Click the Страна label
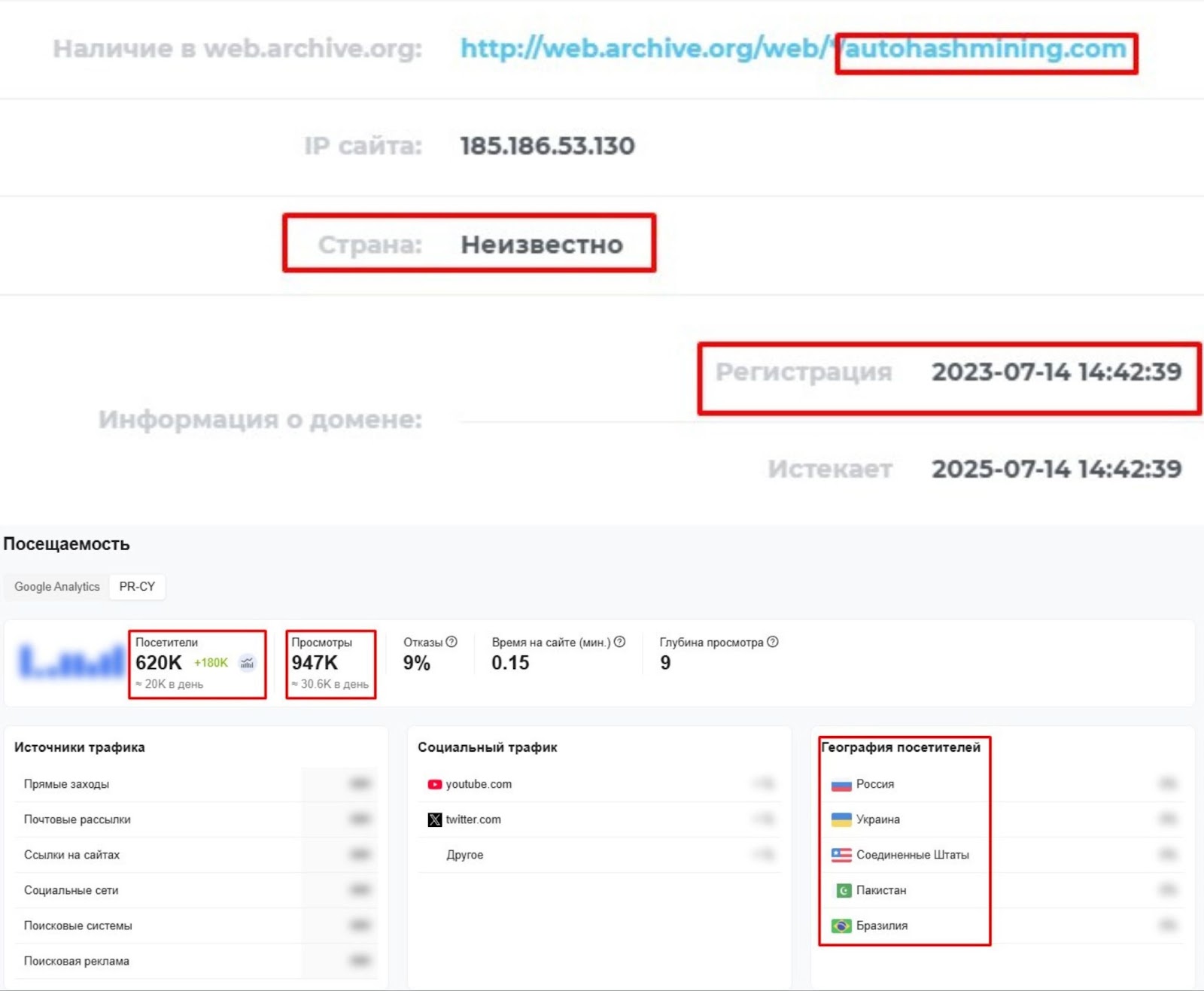 (x=370, y=245)
